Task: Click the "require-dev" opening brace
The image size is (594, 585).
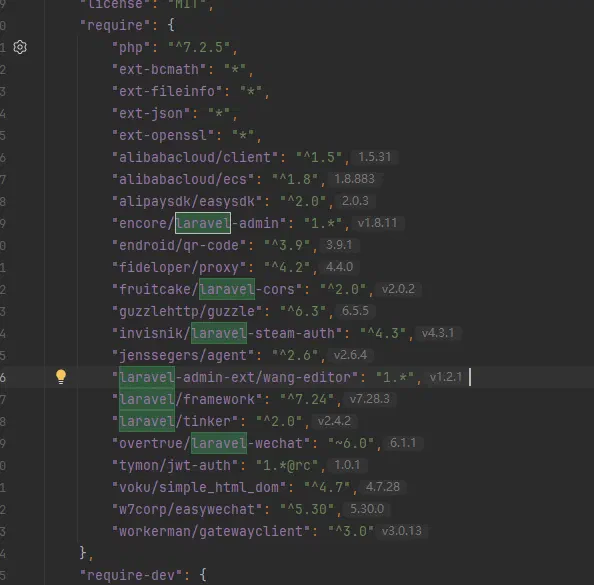Action: click(203, 575)
